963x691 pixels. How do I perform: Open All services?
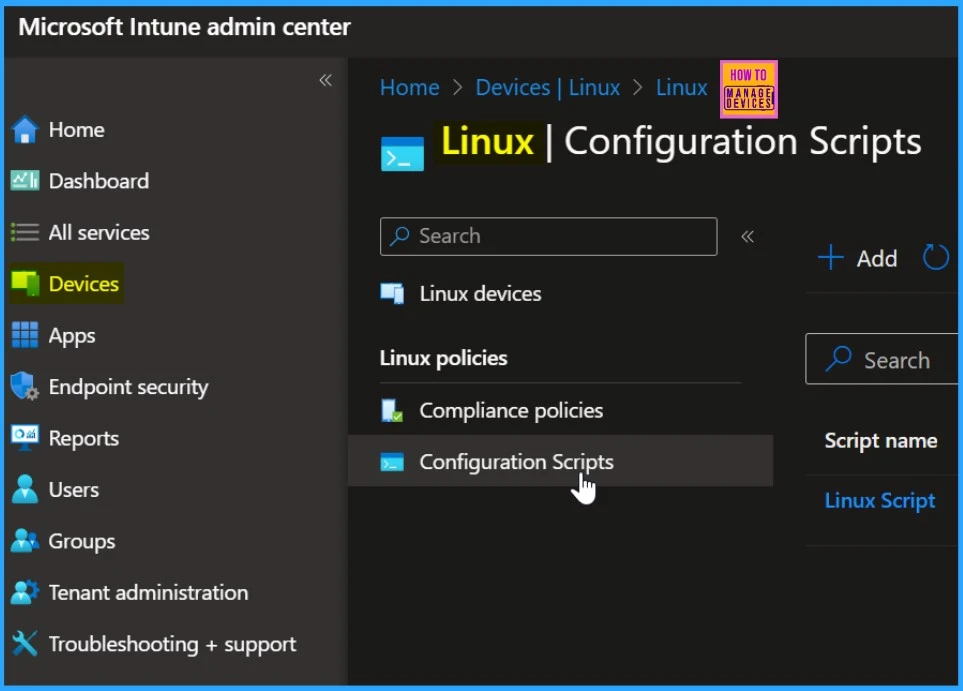(99, 233)
